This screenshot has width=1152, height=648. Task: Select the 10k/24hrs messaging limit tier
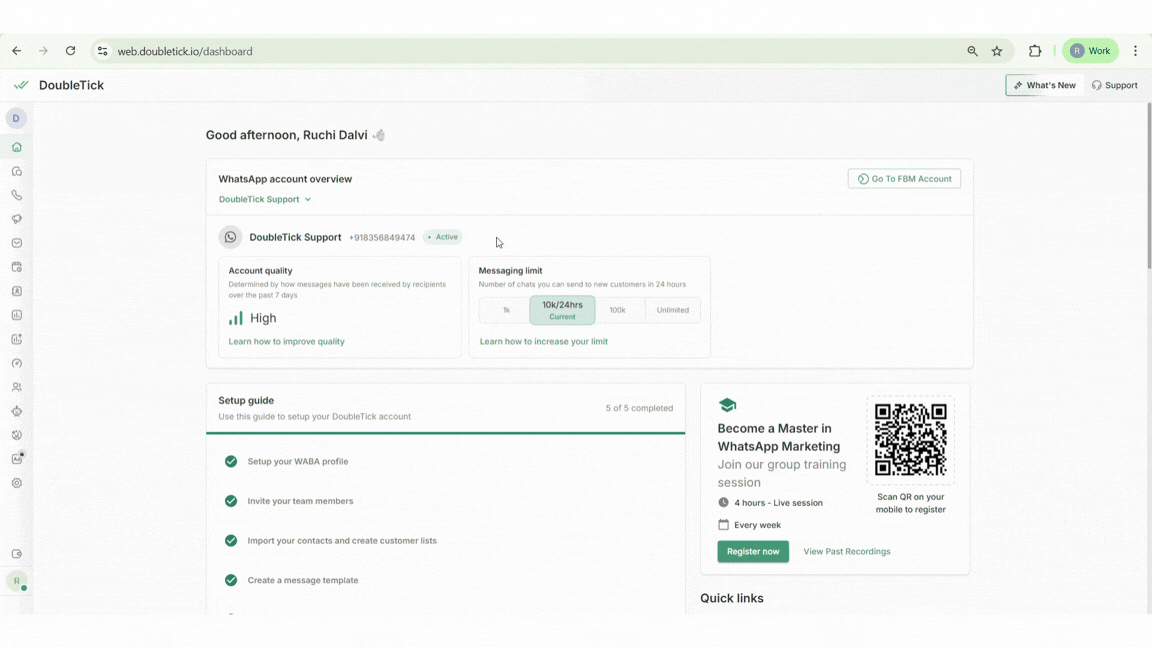pyautogui.click(x=562, y=310)
